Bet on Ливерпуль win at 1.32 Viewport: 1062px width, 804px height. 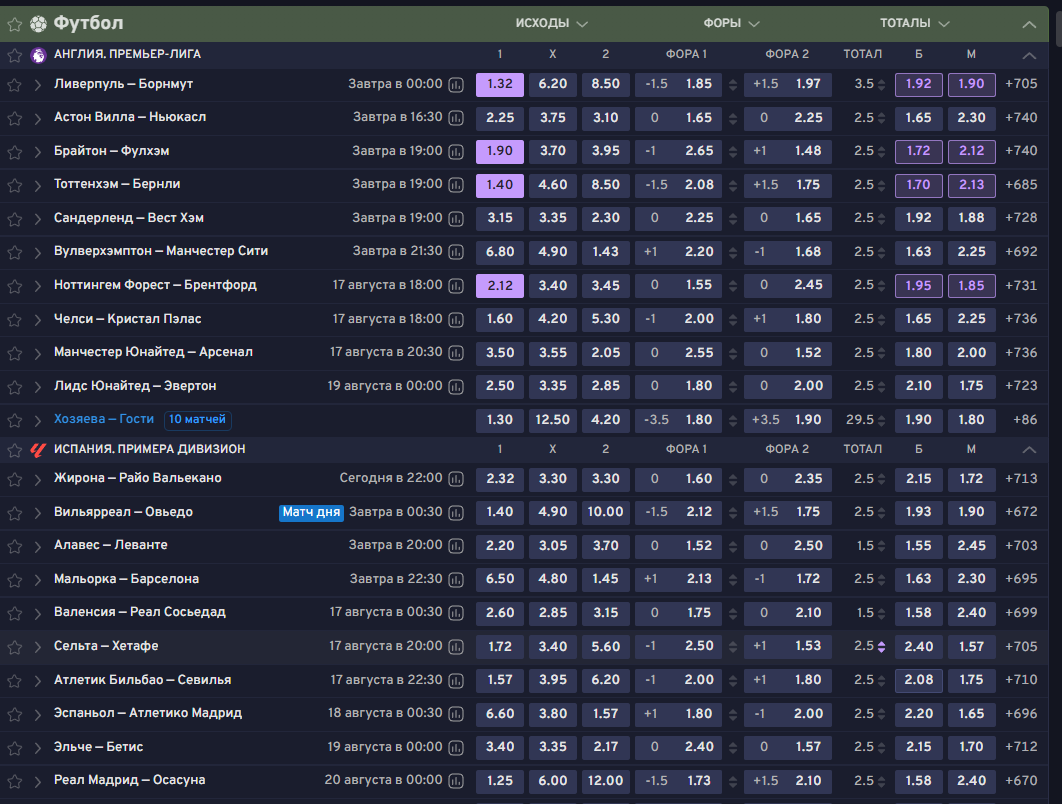(500, 85)
